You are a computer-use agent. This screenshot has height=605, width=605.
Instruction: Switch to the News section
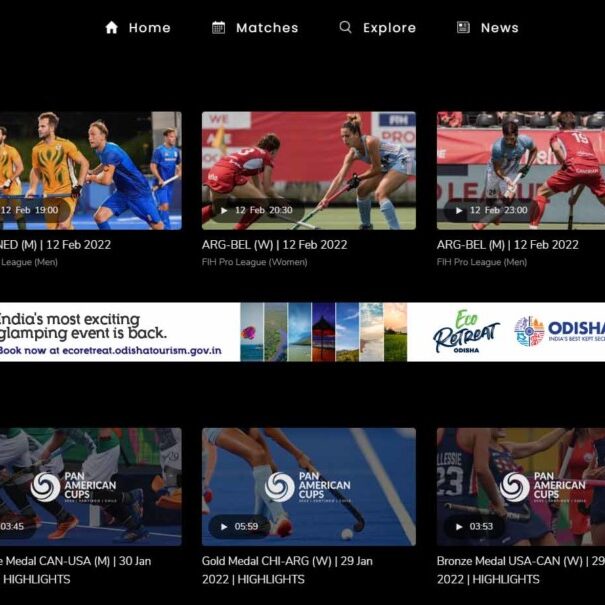coord(488,27)
